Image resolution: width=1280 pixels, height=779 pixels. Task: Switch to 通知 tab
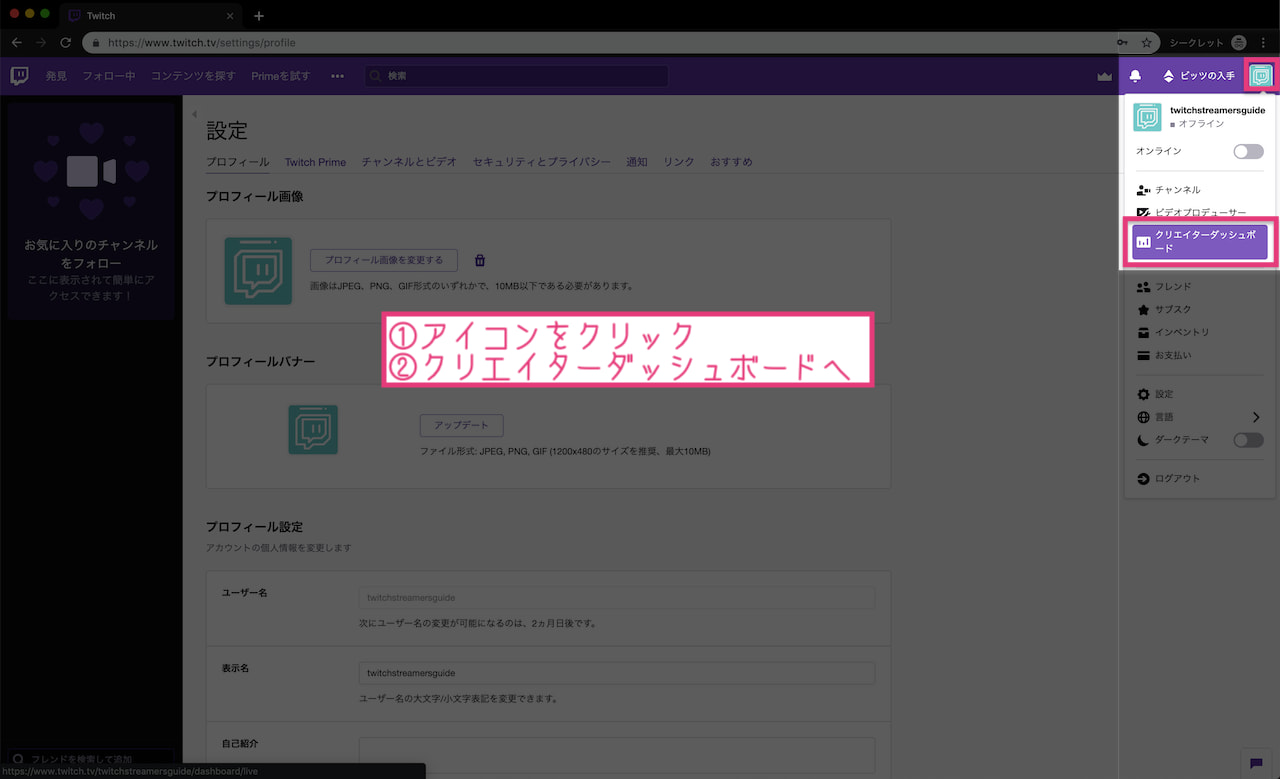coord(637,162)
